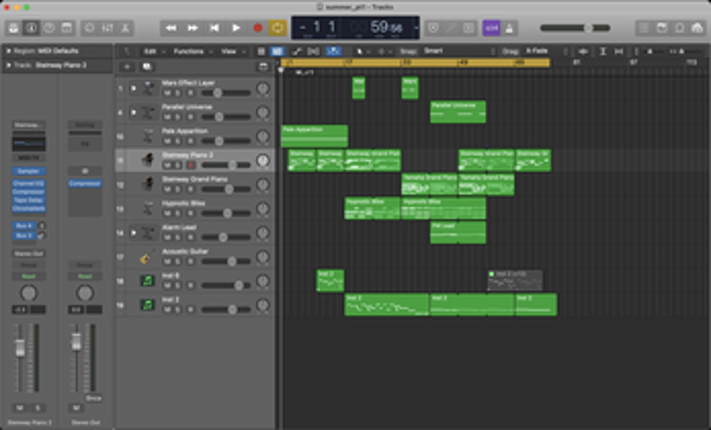Open the Functions menu in Tracks area
This screenshot has width=711, height=430.
click(x=189, y=50)
